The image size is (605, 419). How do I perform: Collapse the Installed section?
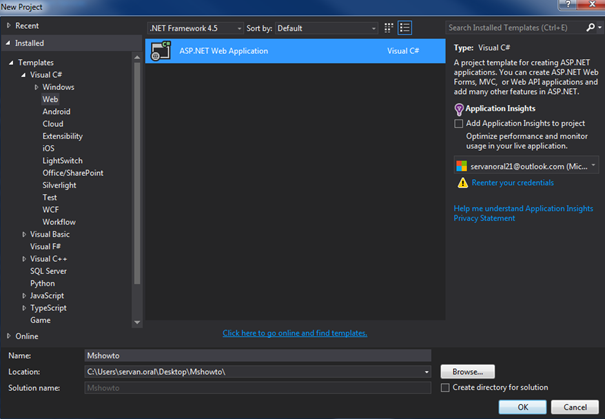click(x=8, y=43)
